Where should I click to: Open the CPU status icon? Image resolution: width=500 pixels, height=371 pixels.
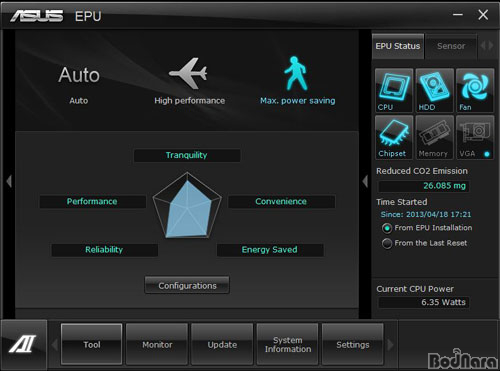point(394,90)
